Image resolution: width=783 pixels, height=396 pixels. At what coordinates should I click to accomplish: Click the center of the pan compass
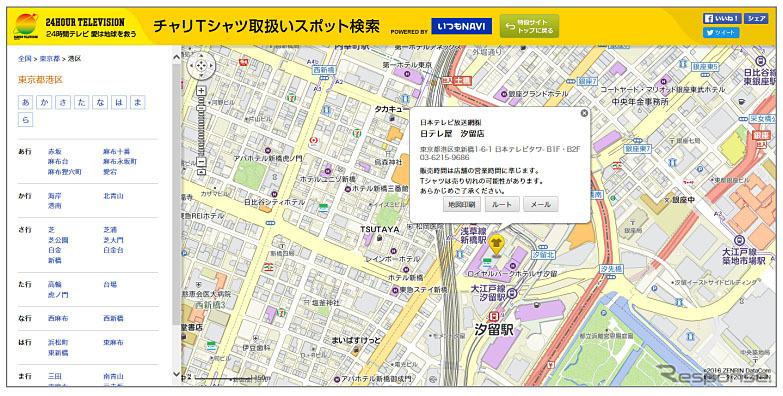(201, 65)
